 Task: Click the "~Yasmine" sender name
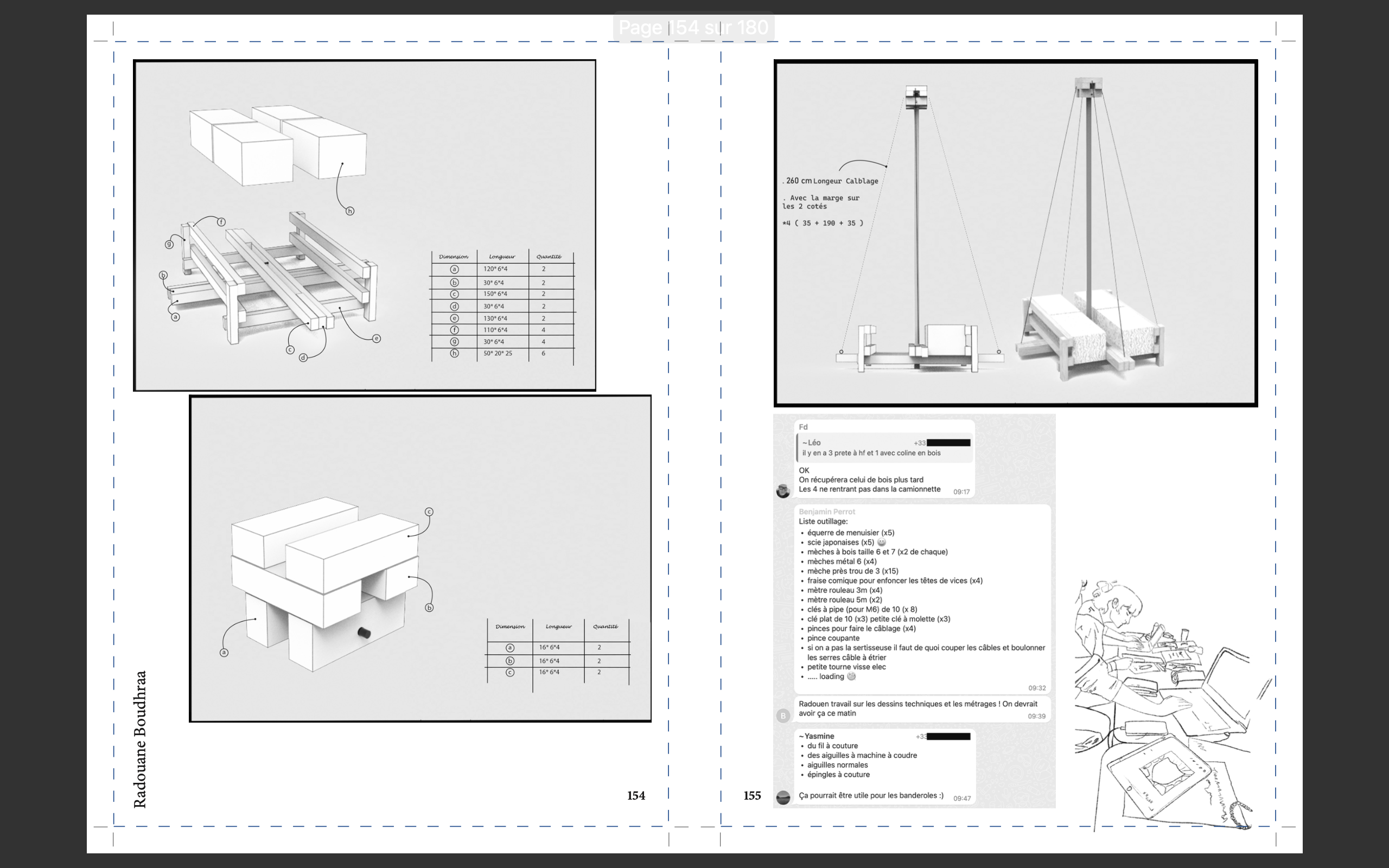[x=817, y=736]
